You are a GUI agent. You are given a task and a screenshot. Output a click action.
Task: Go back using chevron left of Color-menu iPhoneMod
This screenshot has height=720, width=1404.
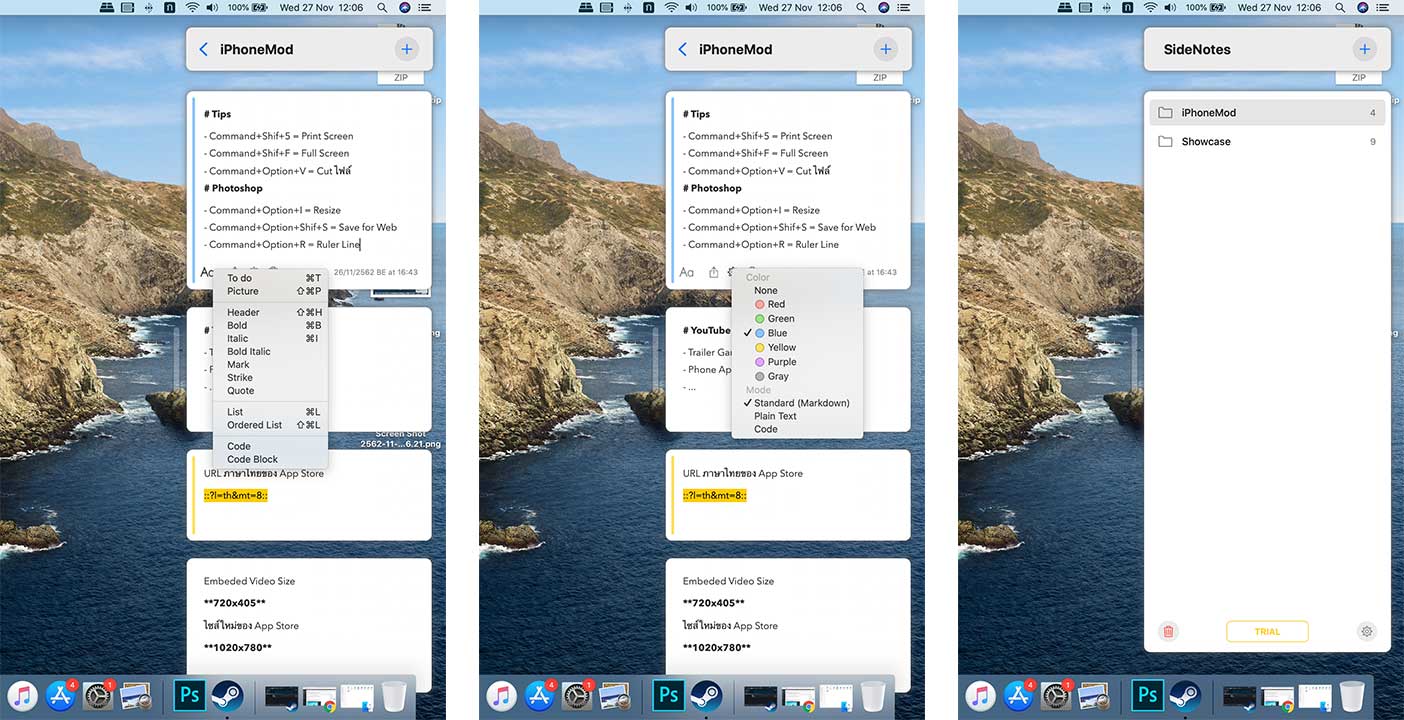[683, 49]
